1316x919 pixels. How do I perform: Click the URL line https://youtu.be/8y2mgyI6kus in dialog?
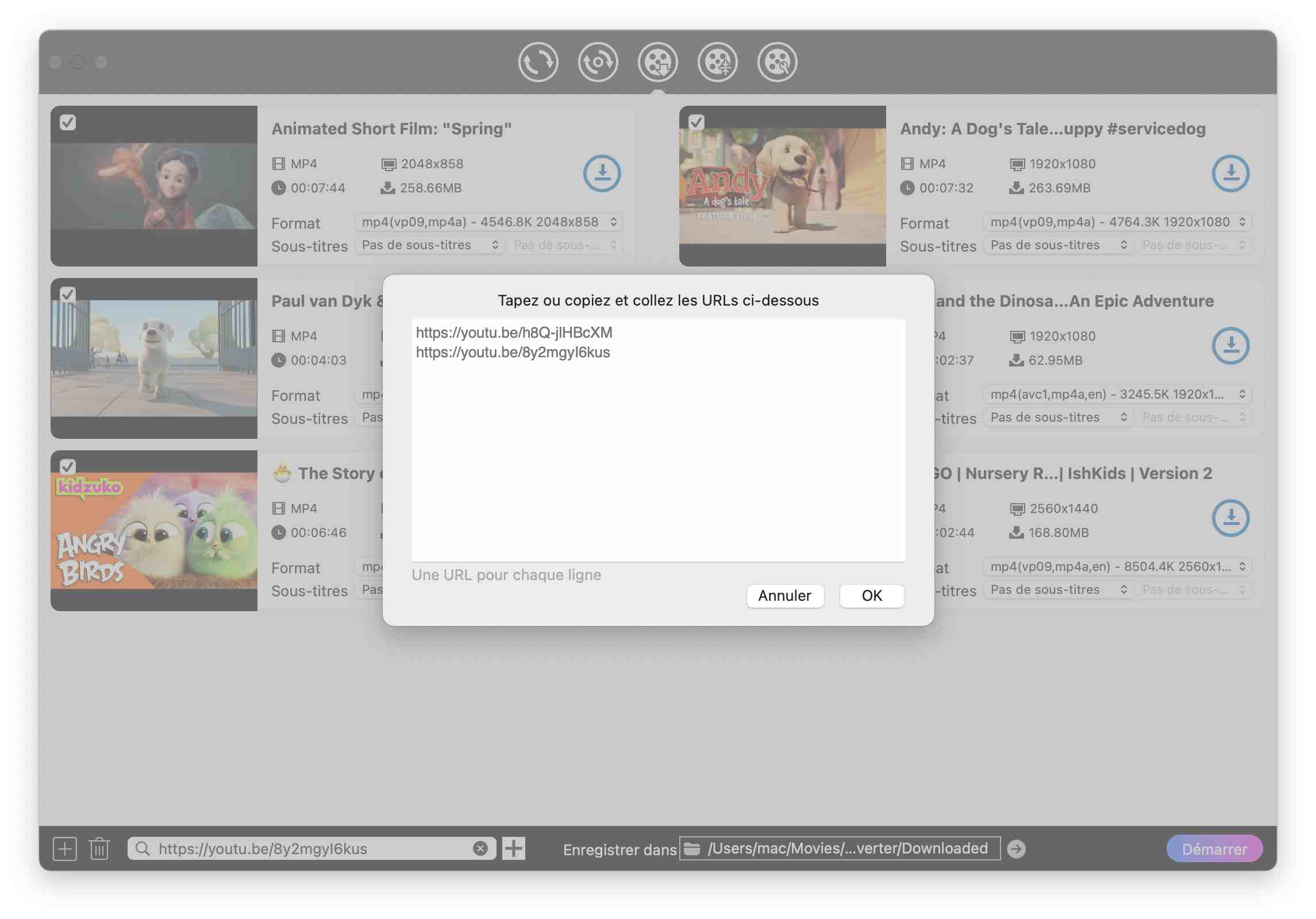click(513, 352)
